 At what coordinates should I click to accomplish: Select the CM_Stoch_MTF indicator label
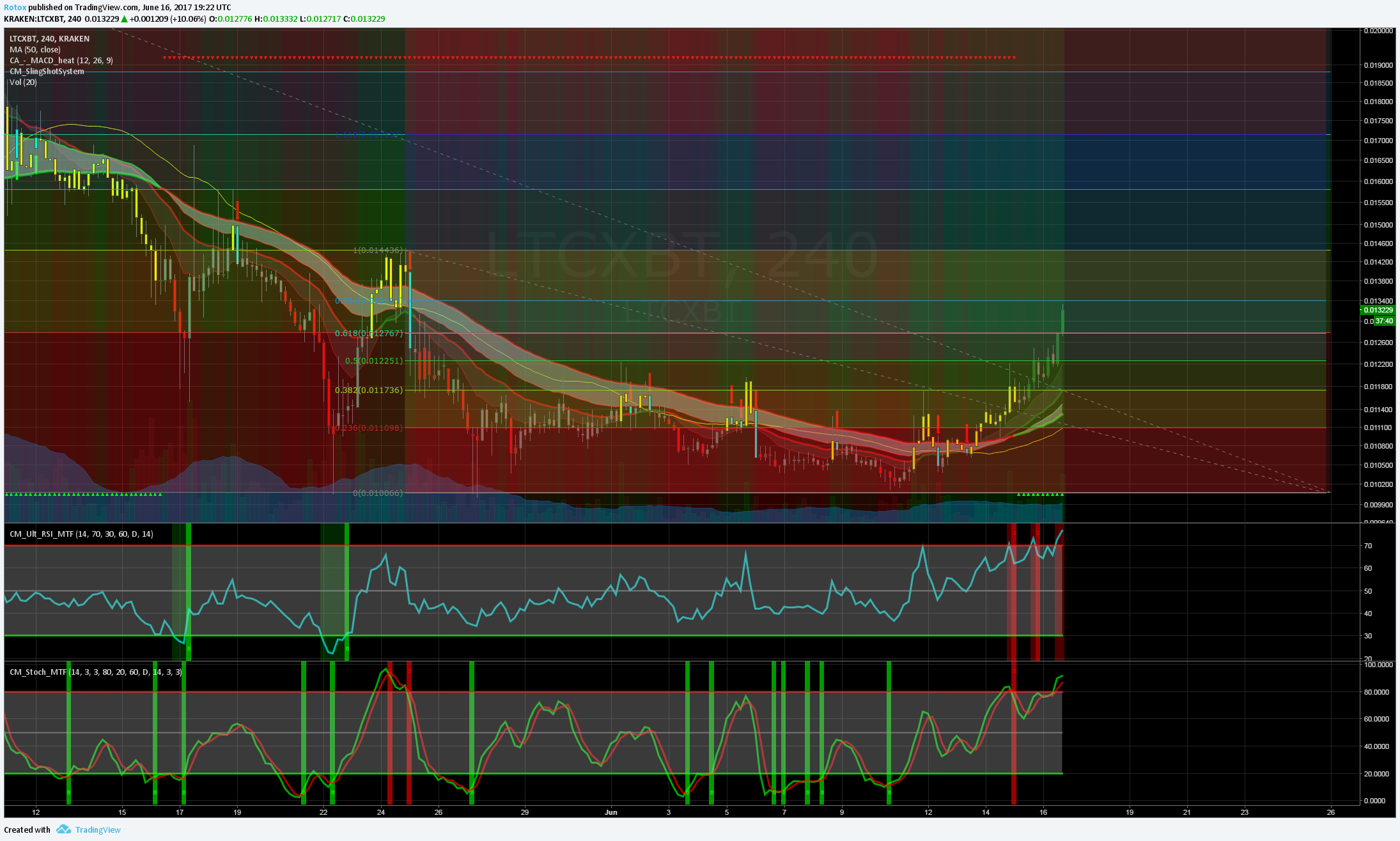[95, 672]
